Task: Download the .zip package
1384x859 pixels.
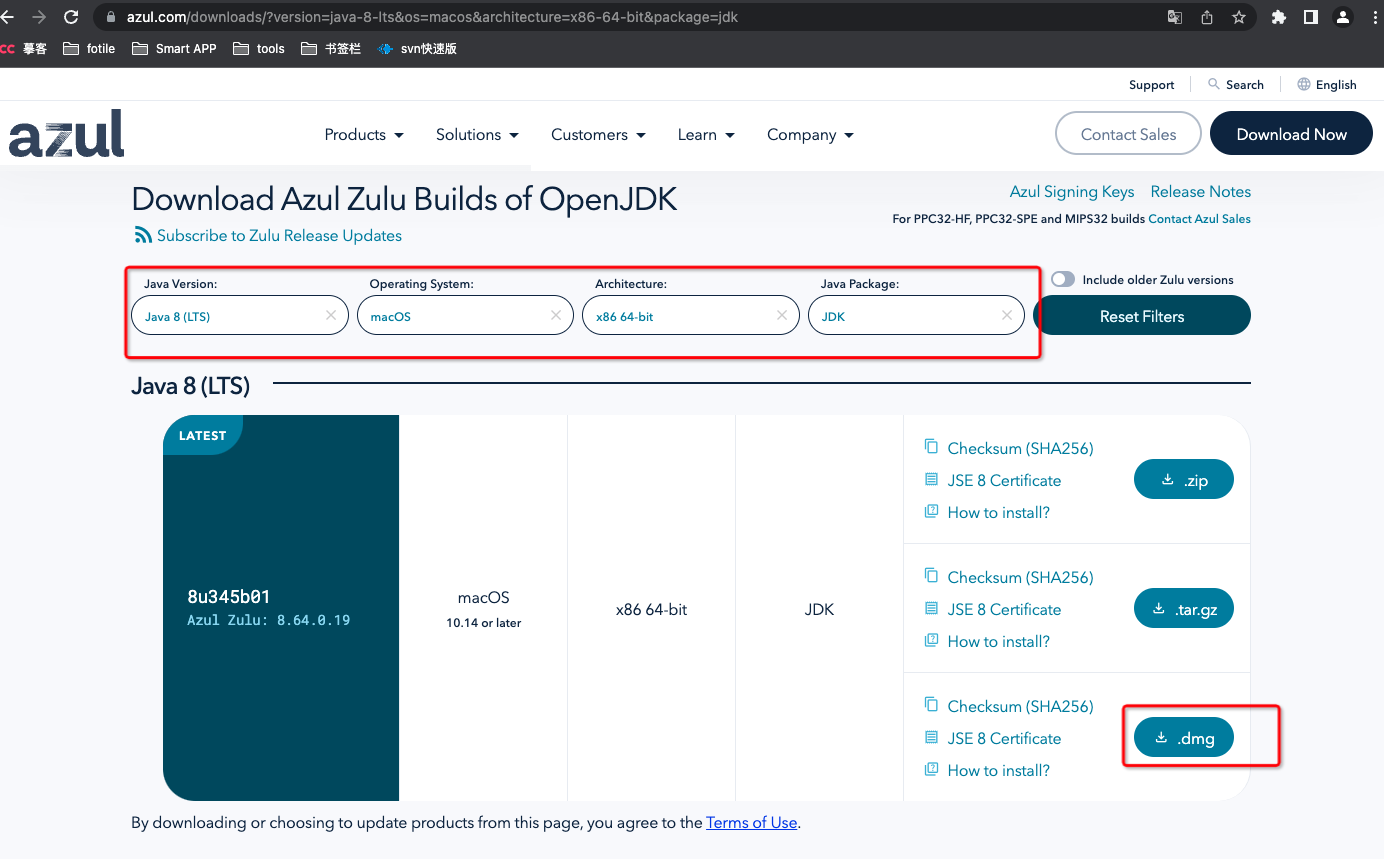Action: pyautogui.click(x=1184, y=480)
